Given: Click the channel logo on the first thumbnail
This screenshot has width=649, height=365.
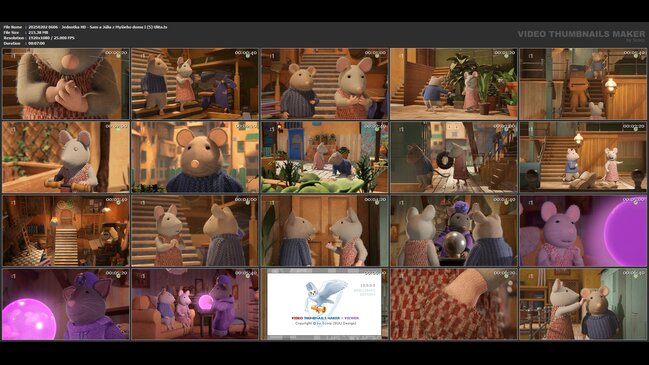Looking at the screenshot, I should [x=13, y=55].
